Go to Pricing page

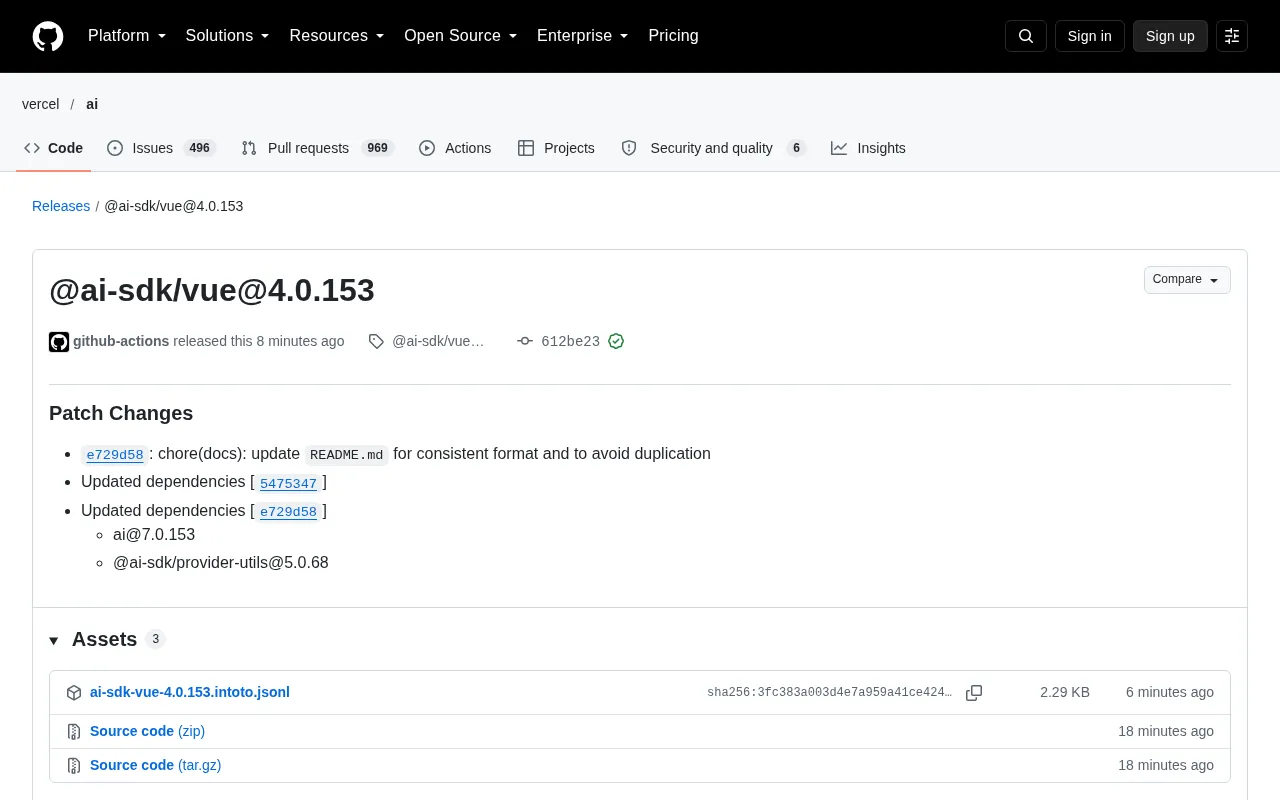[x=673, y=36]
